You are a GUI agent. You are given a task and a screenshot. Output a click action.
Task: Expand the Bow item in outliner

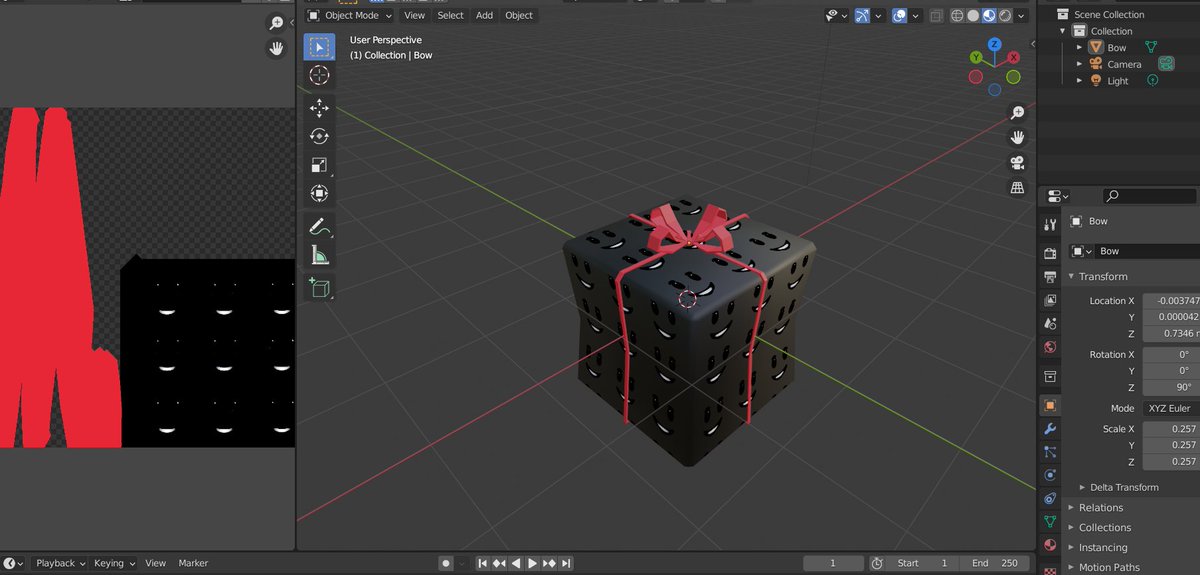click(x=1079, y=47)
